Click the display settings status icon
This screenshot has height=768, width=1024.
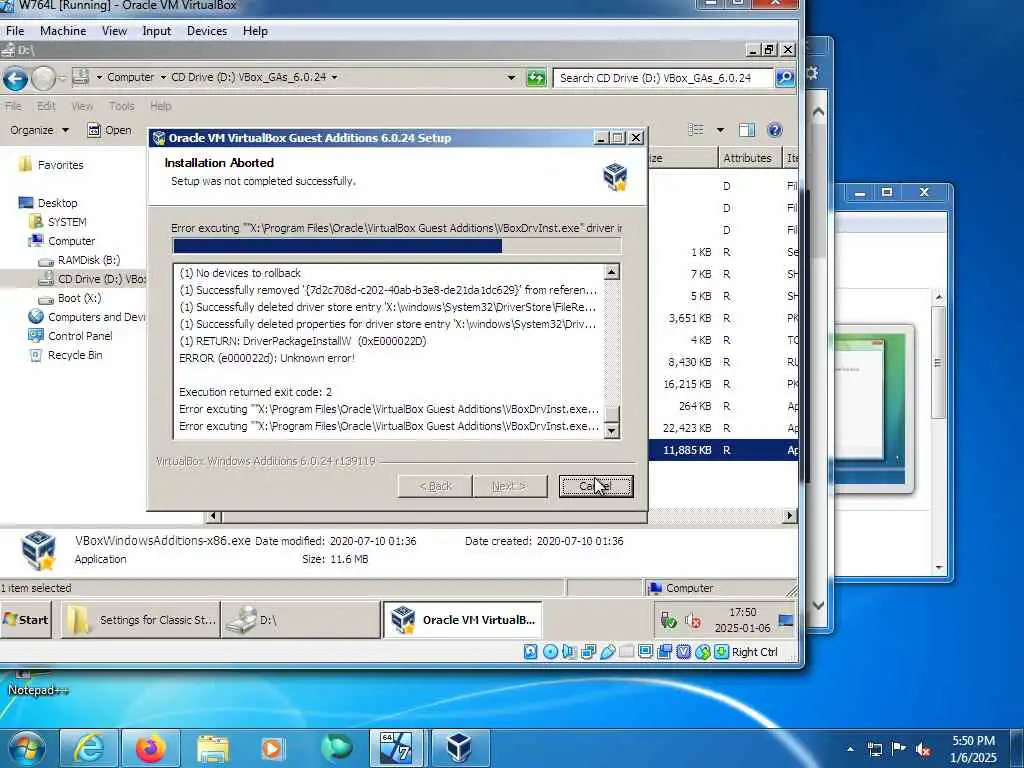click(x=645, y=652)
